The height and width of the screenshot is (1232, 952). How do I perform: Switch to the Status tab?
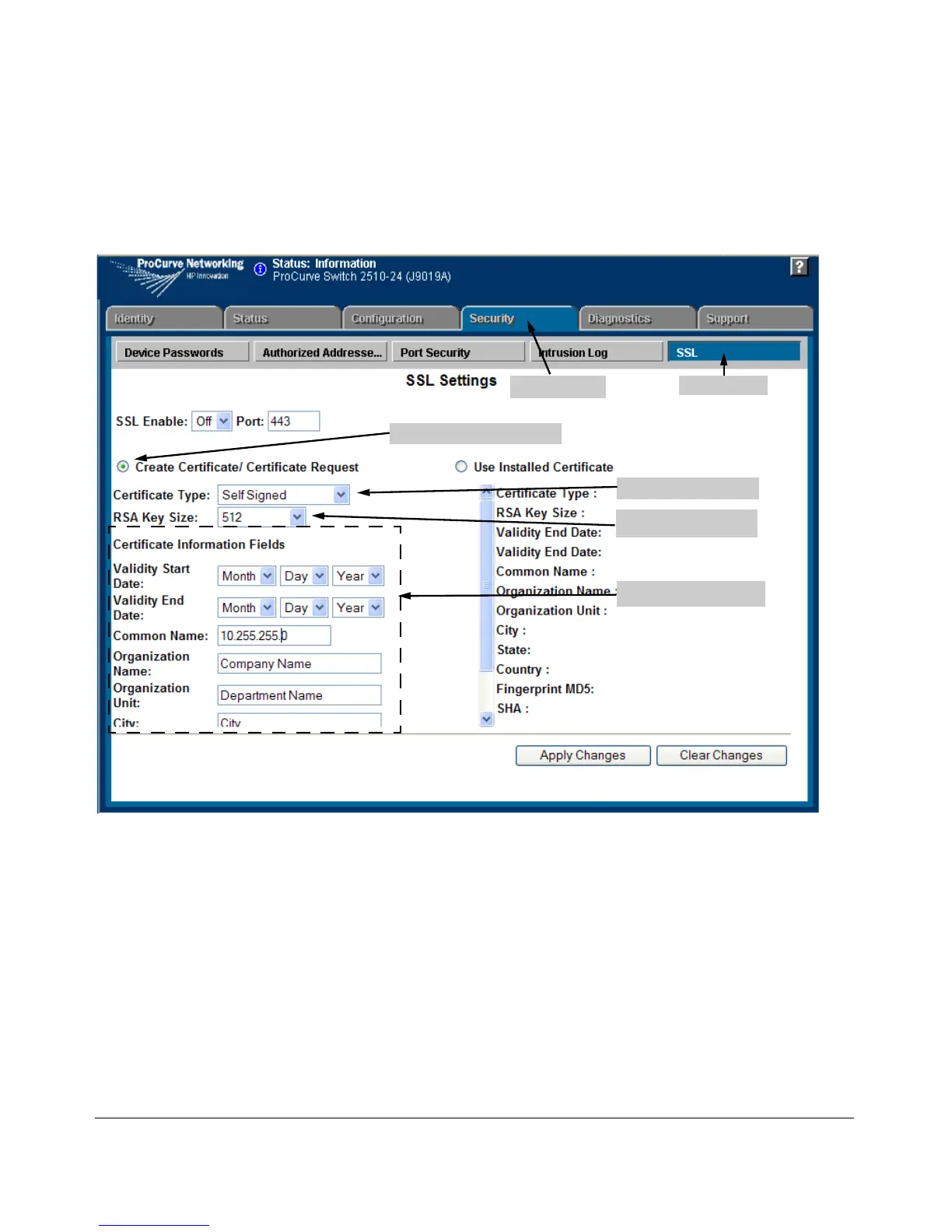click(x=282, y=319)
